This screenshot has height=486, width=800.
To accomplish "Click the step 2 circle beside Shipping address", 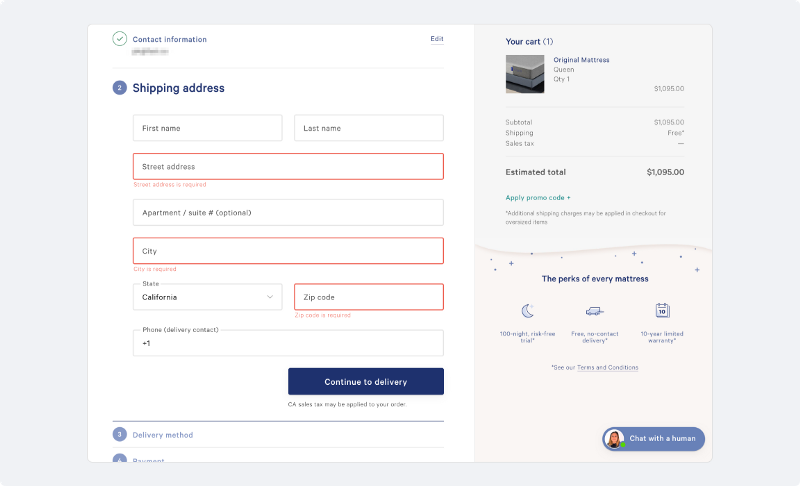I will [119, 88].
